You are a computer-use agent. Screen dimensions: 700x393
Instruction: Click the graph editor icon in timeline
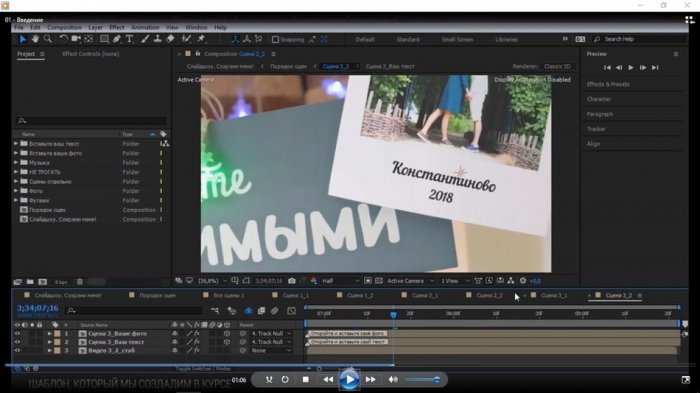pyautogui.click(x=292, y=310)
